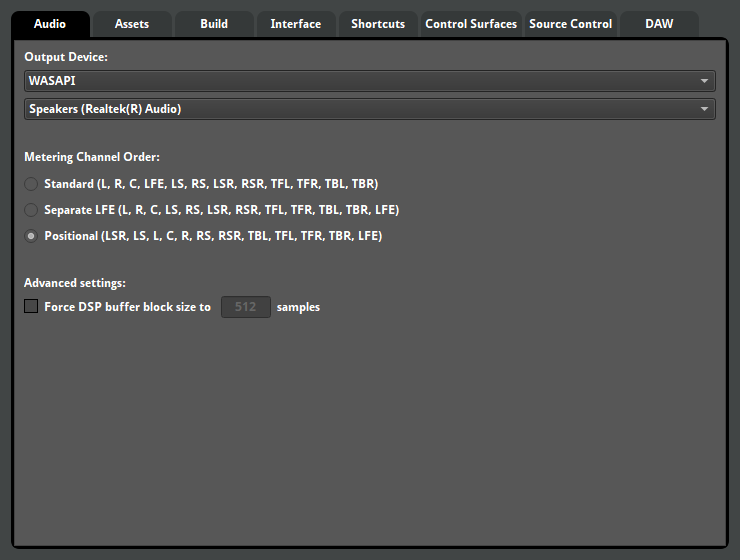Select Standard metering channel order

32,184
